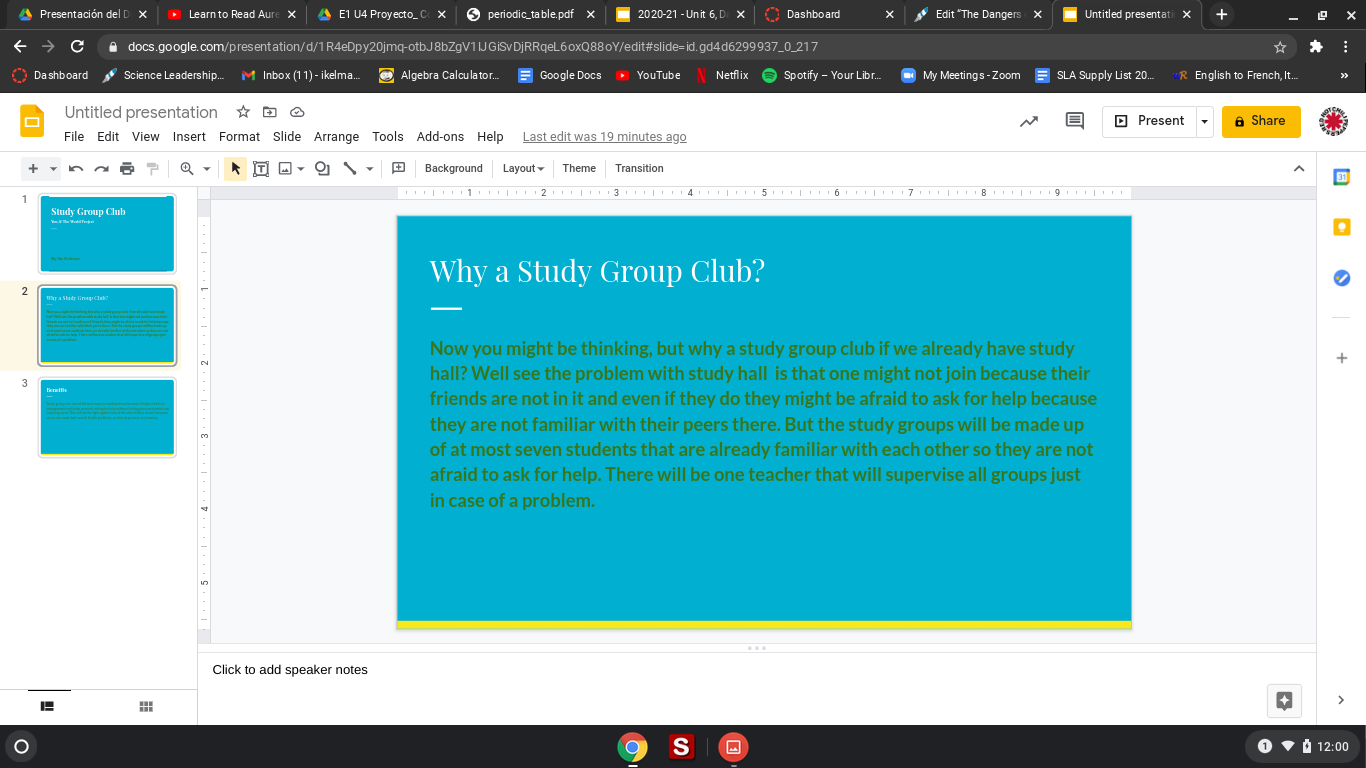Hide the menus with the up chevron
1366x768 pixels.
click(1299, 169)
